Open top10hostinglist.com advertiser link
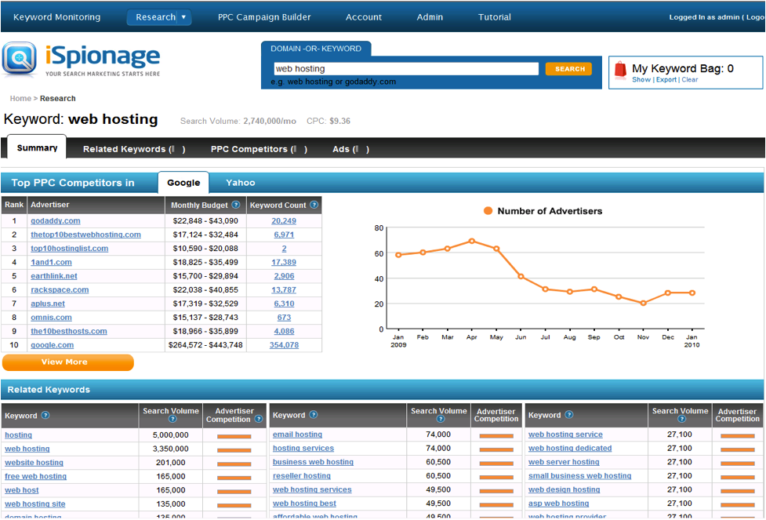Viewport: 766px width, 520px height. [x=69, y=248]
